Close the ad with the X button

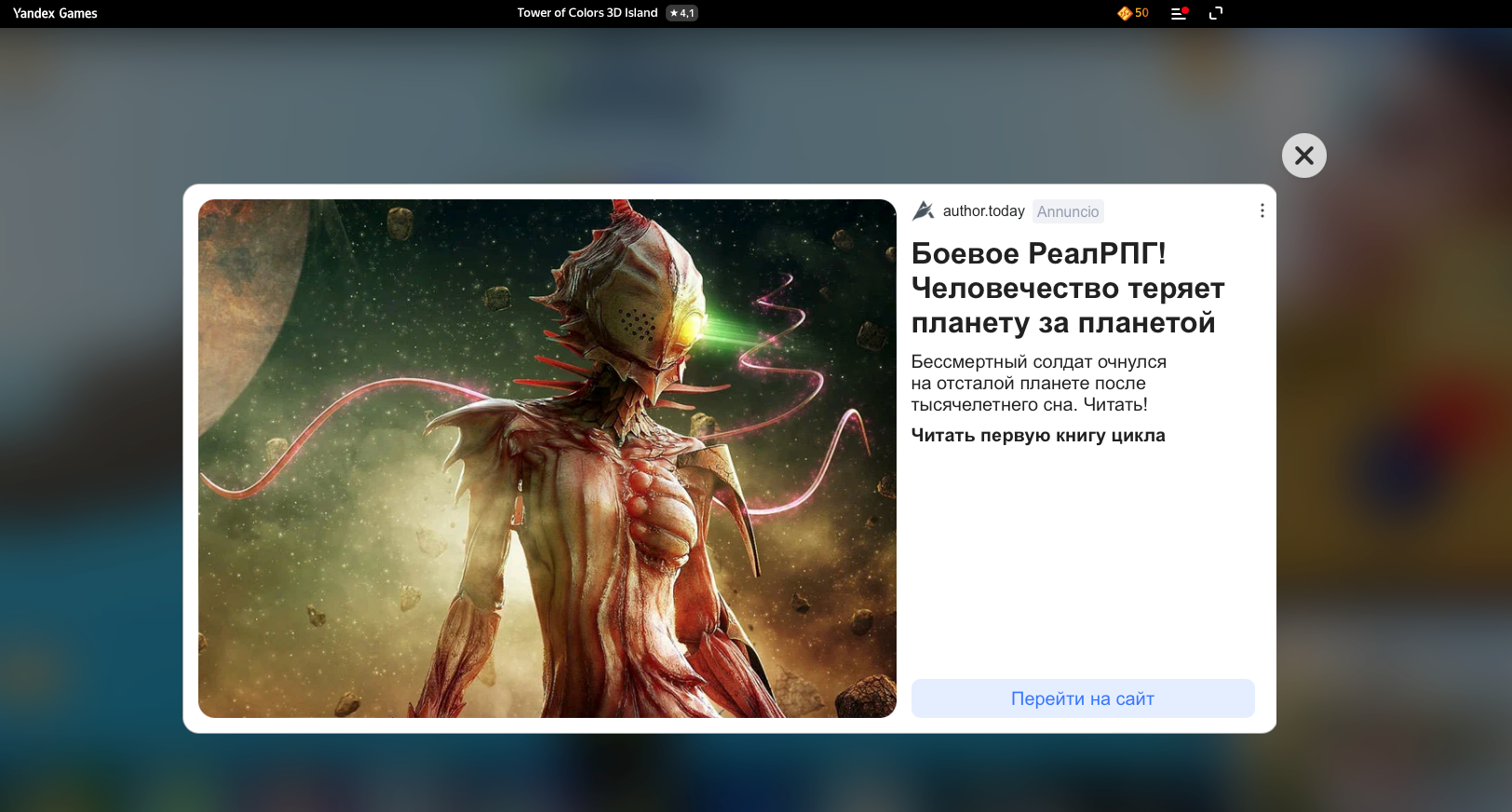(x=1303, y=156)
